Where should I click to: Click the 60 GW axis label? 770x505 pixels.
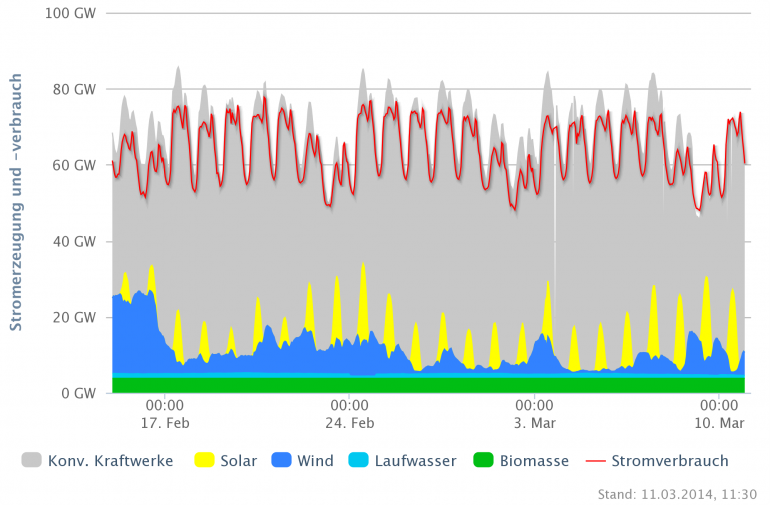[x=74, y=165]
